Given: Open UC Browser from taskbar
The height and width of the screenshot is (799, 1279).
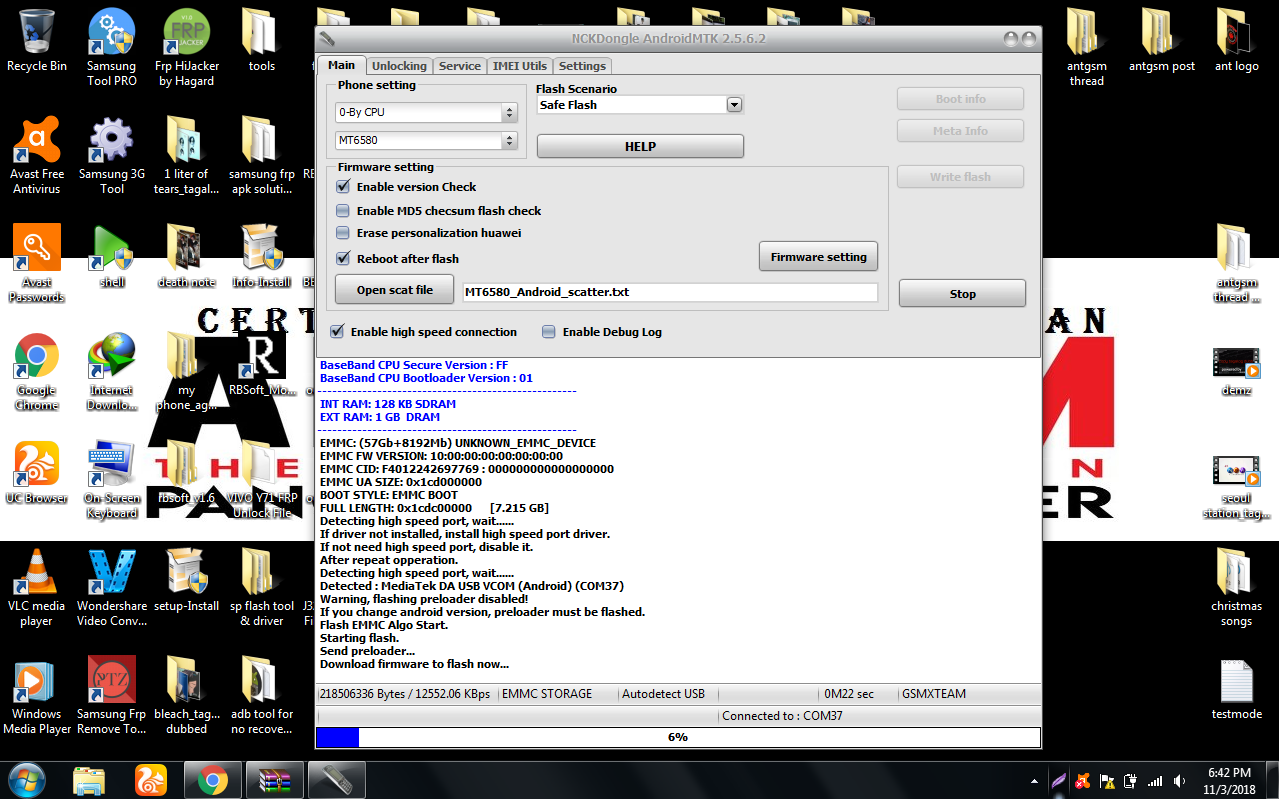Looking at the screenshot, I should 151,779.
